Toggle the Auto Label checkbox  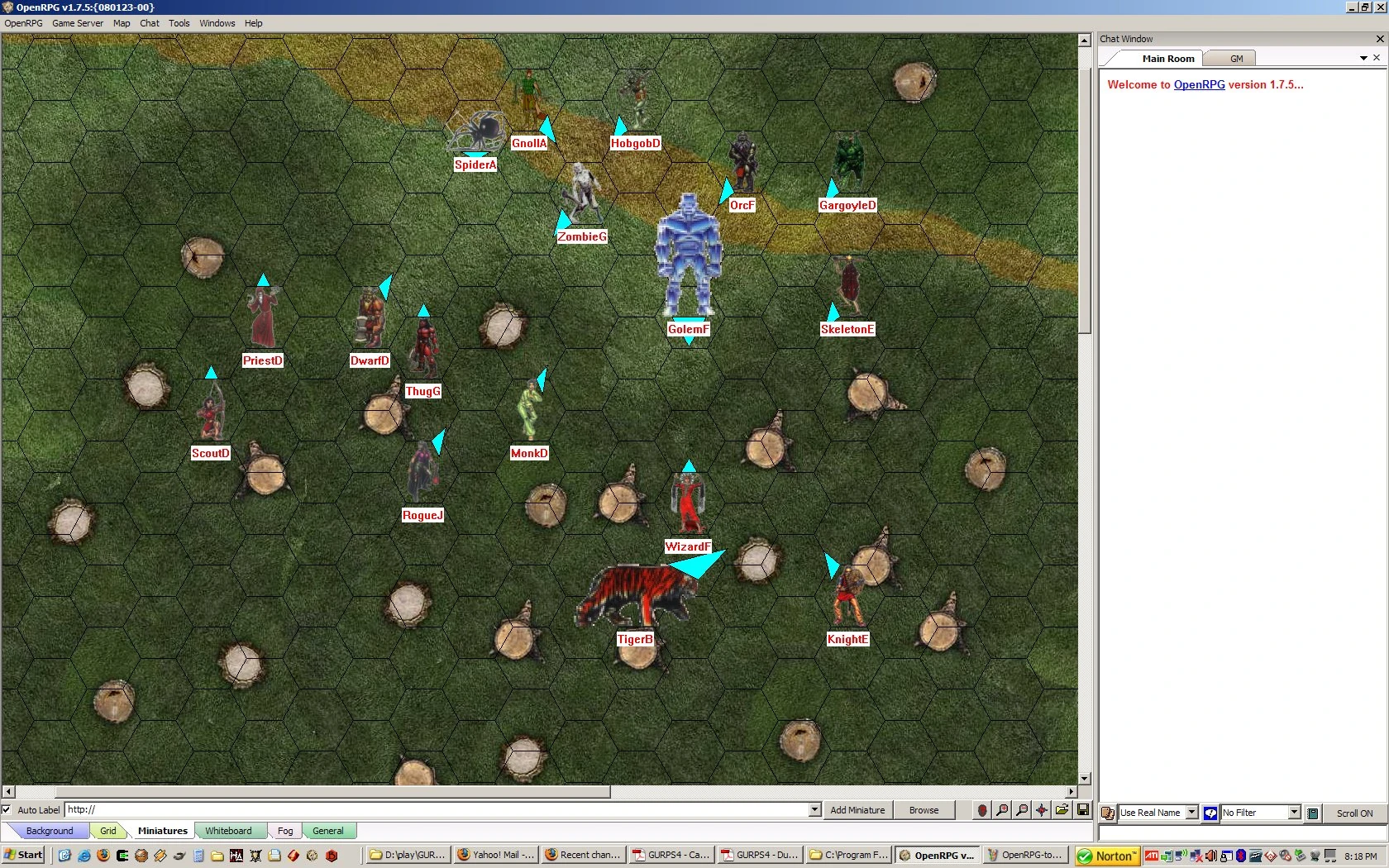(x=7, y=809)
